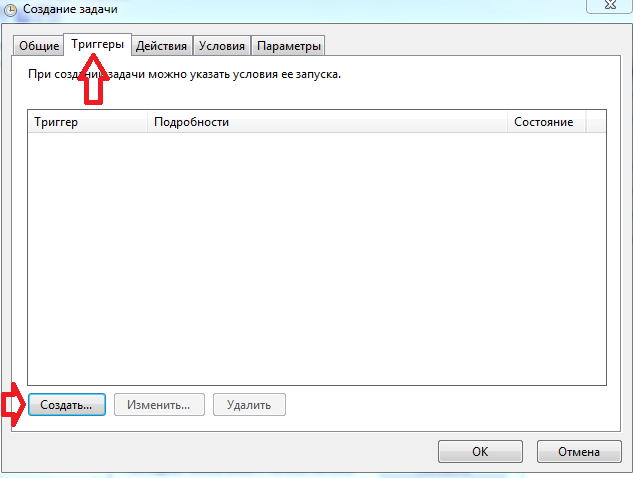Click the divider between the Триггер and Подробности columns
The width and height of the screenshot is (633, 478).
pos(147,122)
